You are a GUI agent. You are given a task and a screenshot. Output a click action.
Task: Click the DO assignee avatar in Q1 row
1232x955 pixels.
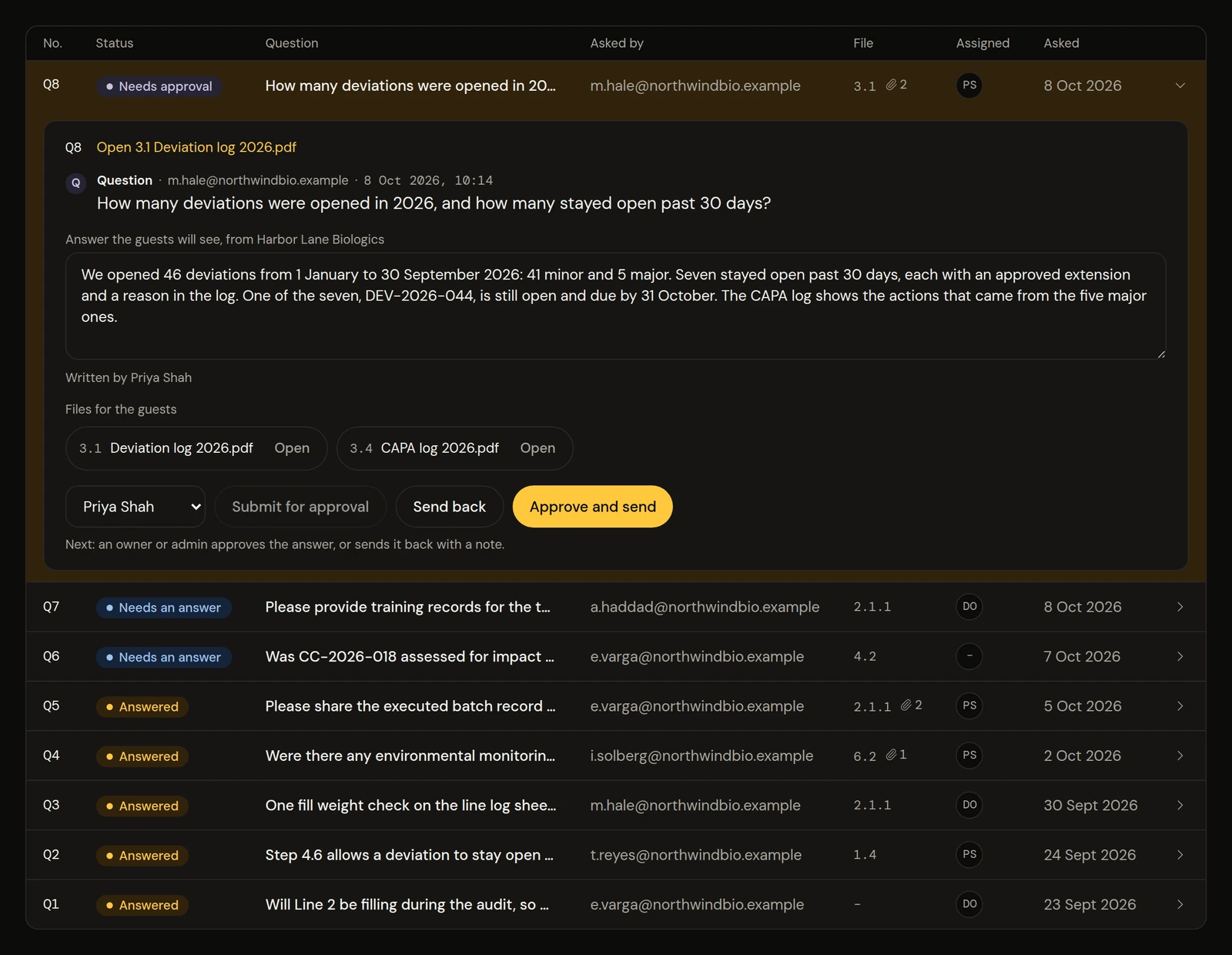(x=969, y=904)
